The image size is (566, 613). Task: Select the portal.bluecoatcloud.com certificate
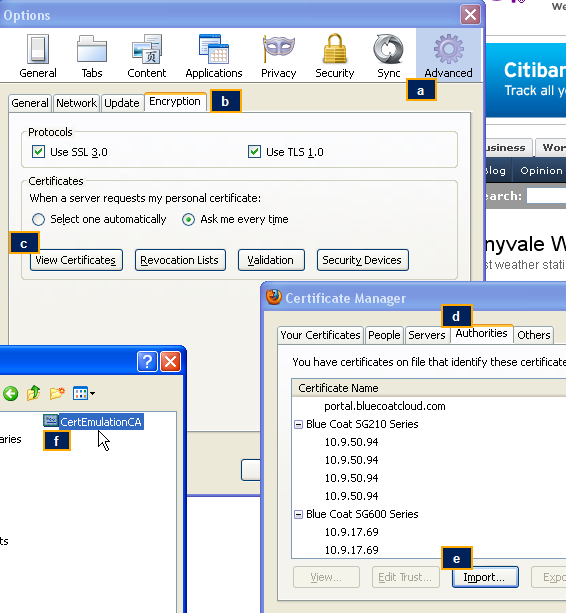coord(385,406)
